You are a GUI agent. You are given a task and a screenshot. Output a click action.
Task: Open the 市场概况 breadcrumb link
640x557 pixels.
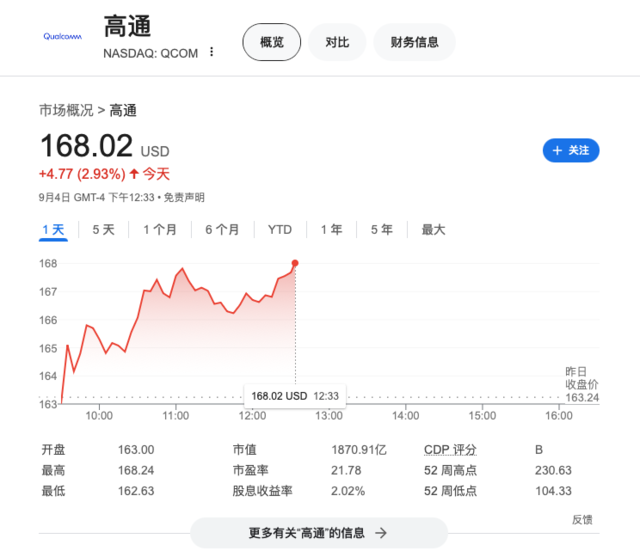coord(66,110)
